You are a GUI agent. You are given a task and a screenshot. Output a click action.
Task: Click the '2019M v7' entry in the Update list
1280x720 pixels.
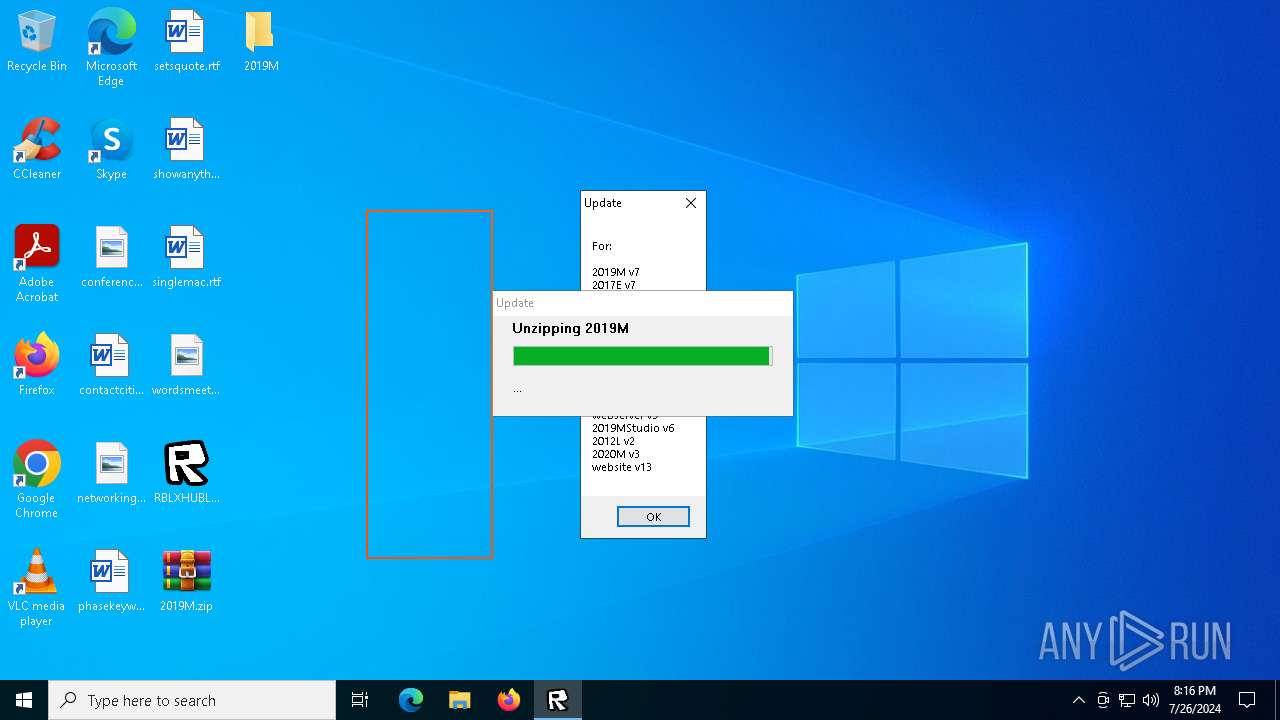pyautogui.click(x=615, y=272)
